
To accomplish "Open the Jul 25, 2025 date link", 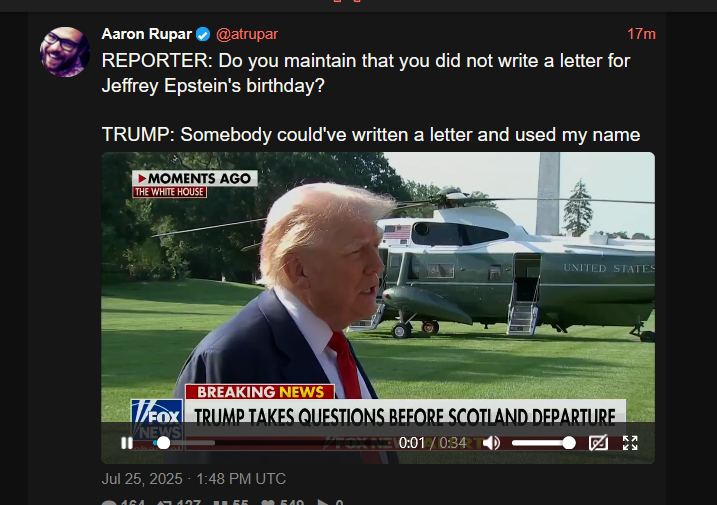I will coord(193,479).
